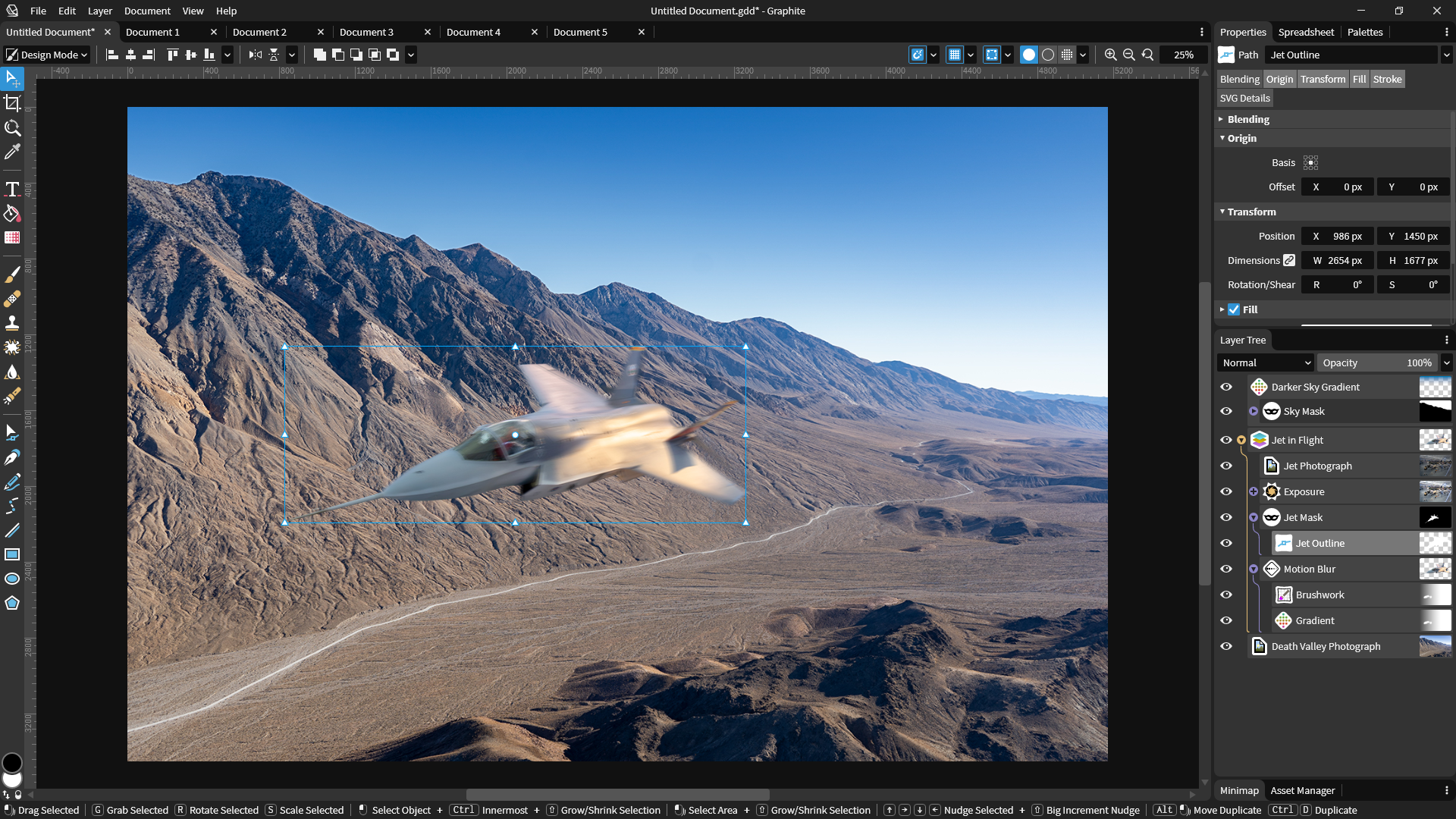The height and width of the screenshot is (819, 1456).
Task: Toggle visibility of Sky Mask layer
Action: click(x=1226, y=411)
